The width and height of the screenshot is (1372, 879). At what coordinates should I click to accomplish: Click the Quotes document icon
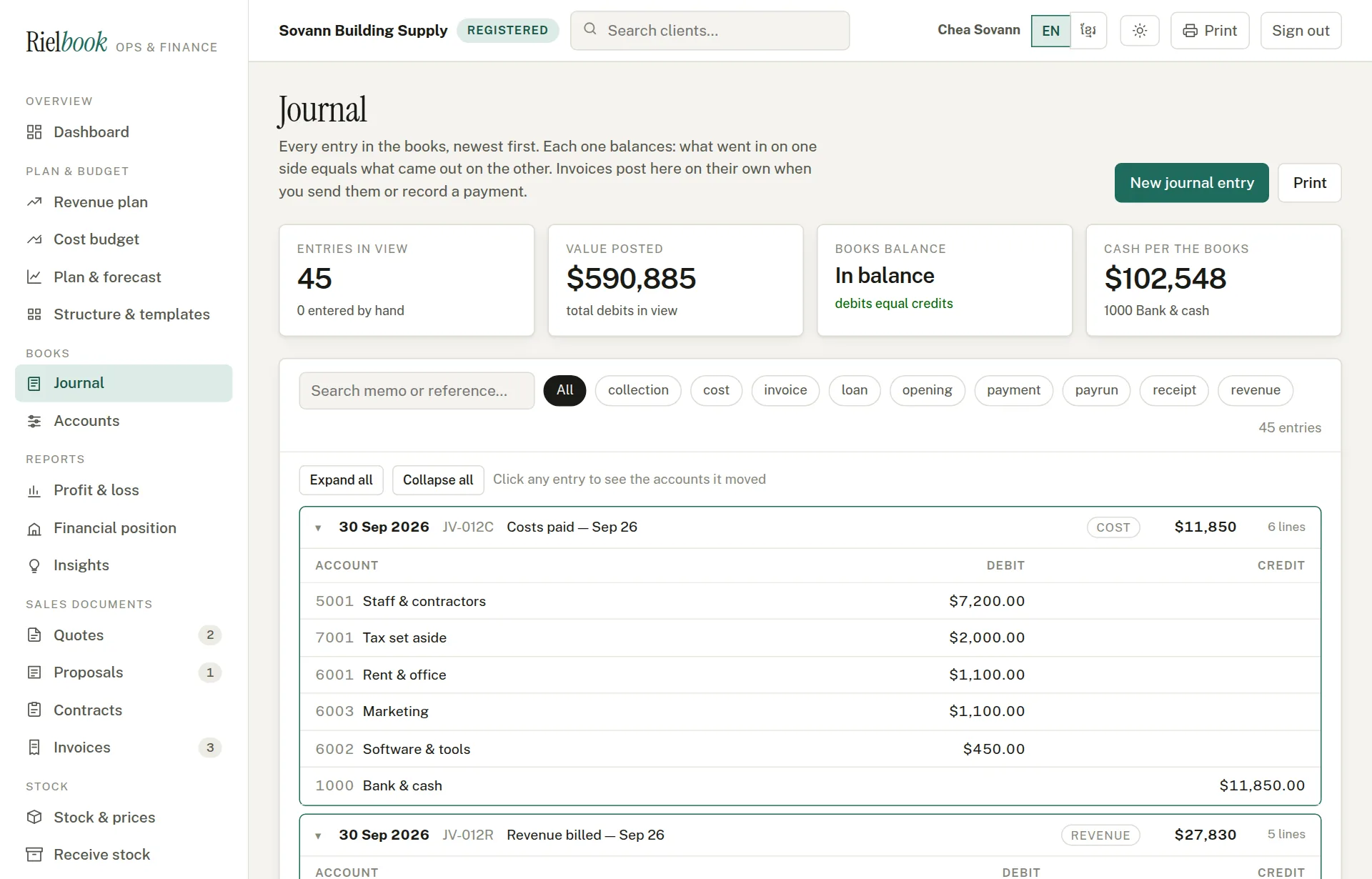[x=34, y=635]
